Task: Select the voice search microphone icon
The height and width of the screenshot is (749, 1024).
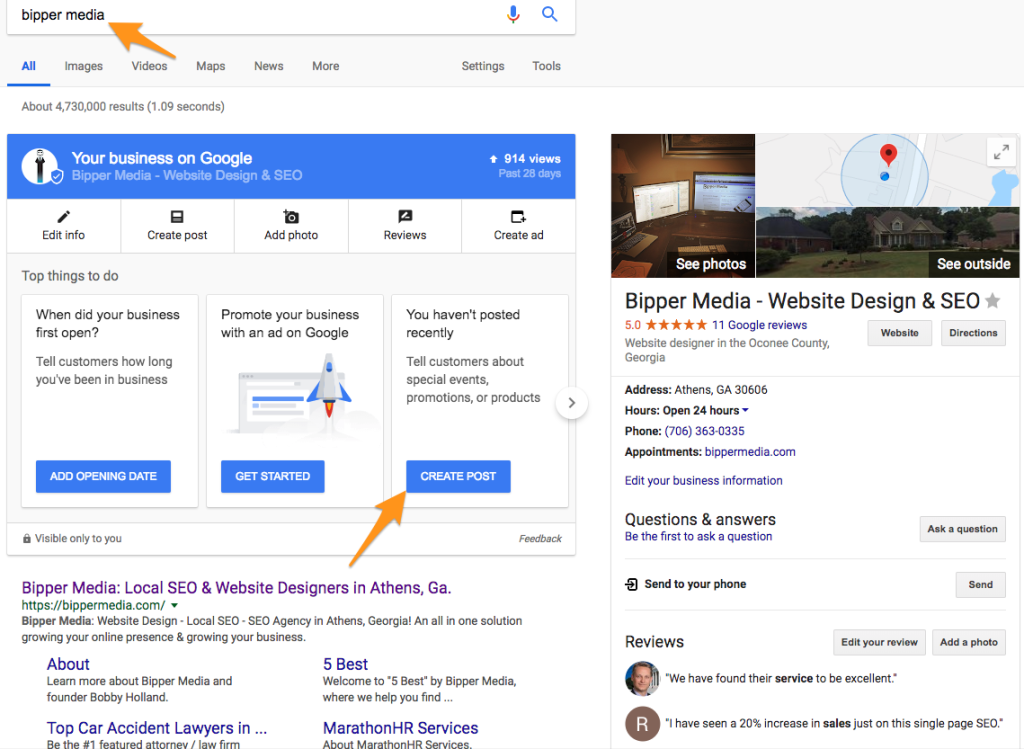Action: click(513, 14)
